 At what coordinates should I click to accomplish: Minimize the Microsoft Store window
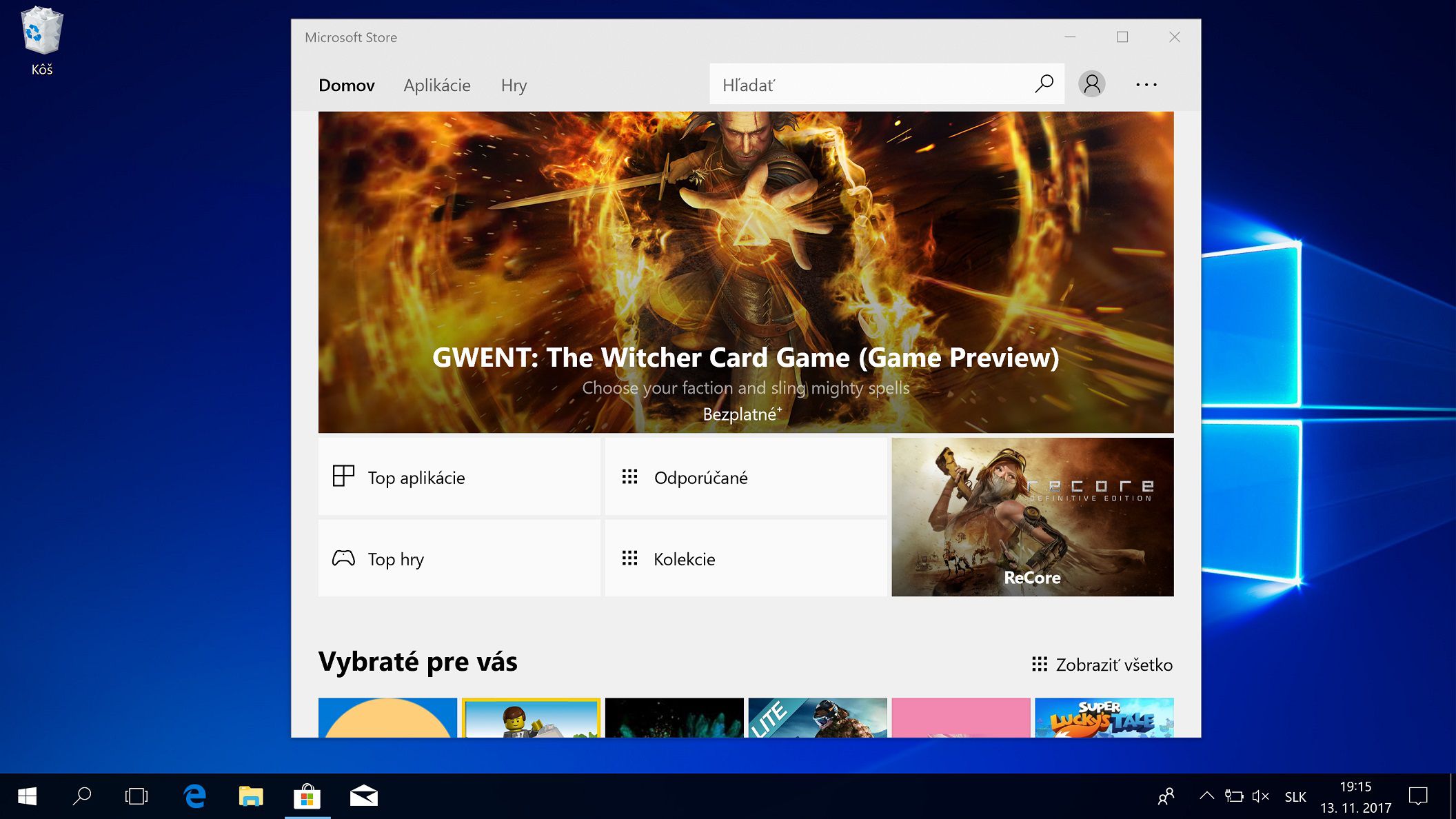coord(1070,37)
